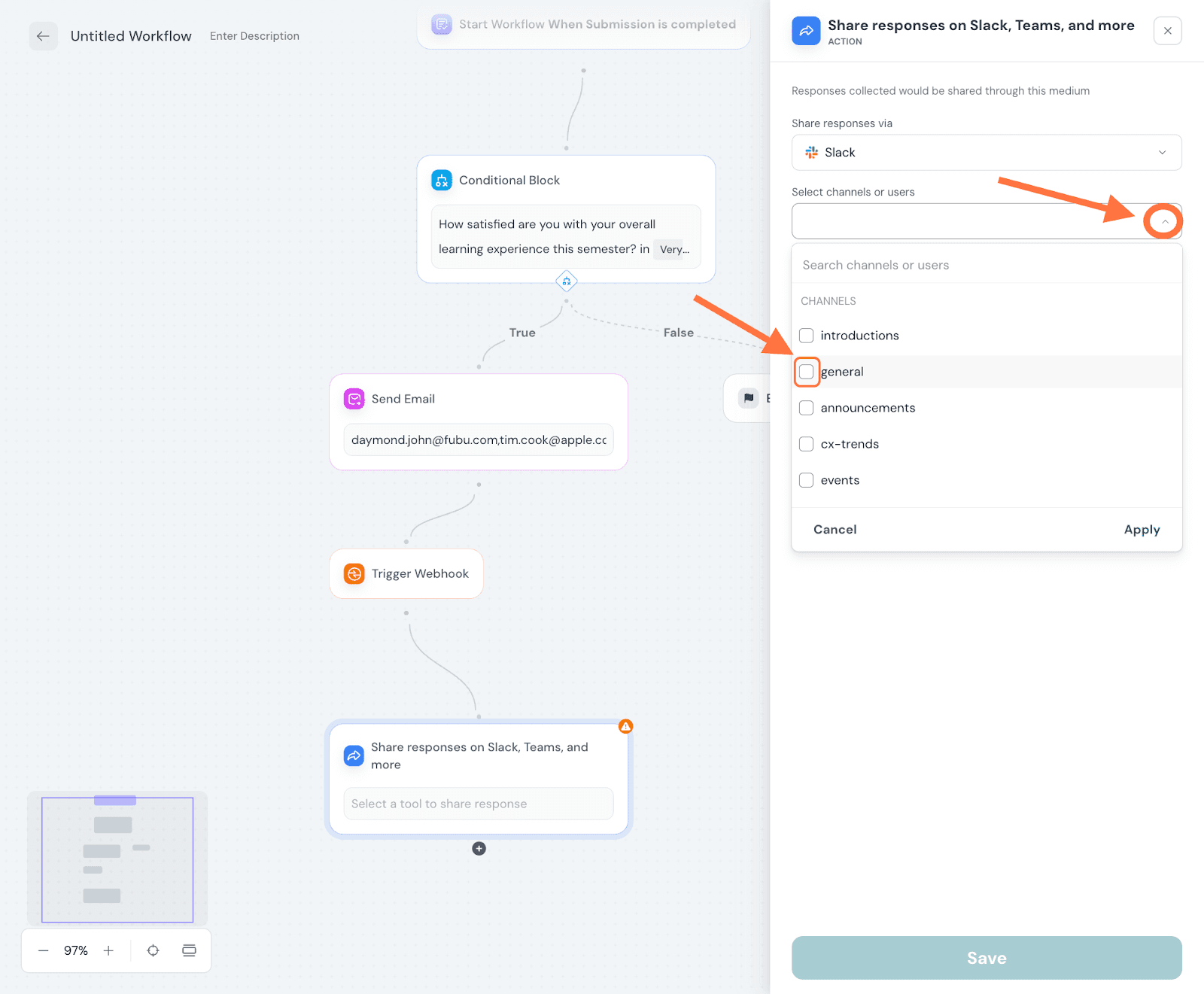This screenshot has height=994, width=1204.
Task: Click the Conditional Block node icon
Action: tap(442, 181)
